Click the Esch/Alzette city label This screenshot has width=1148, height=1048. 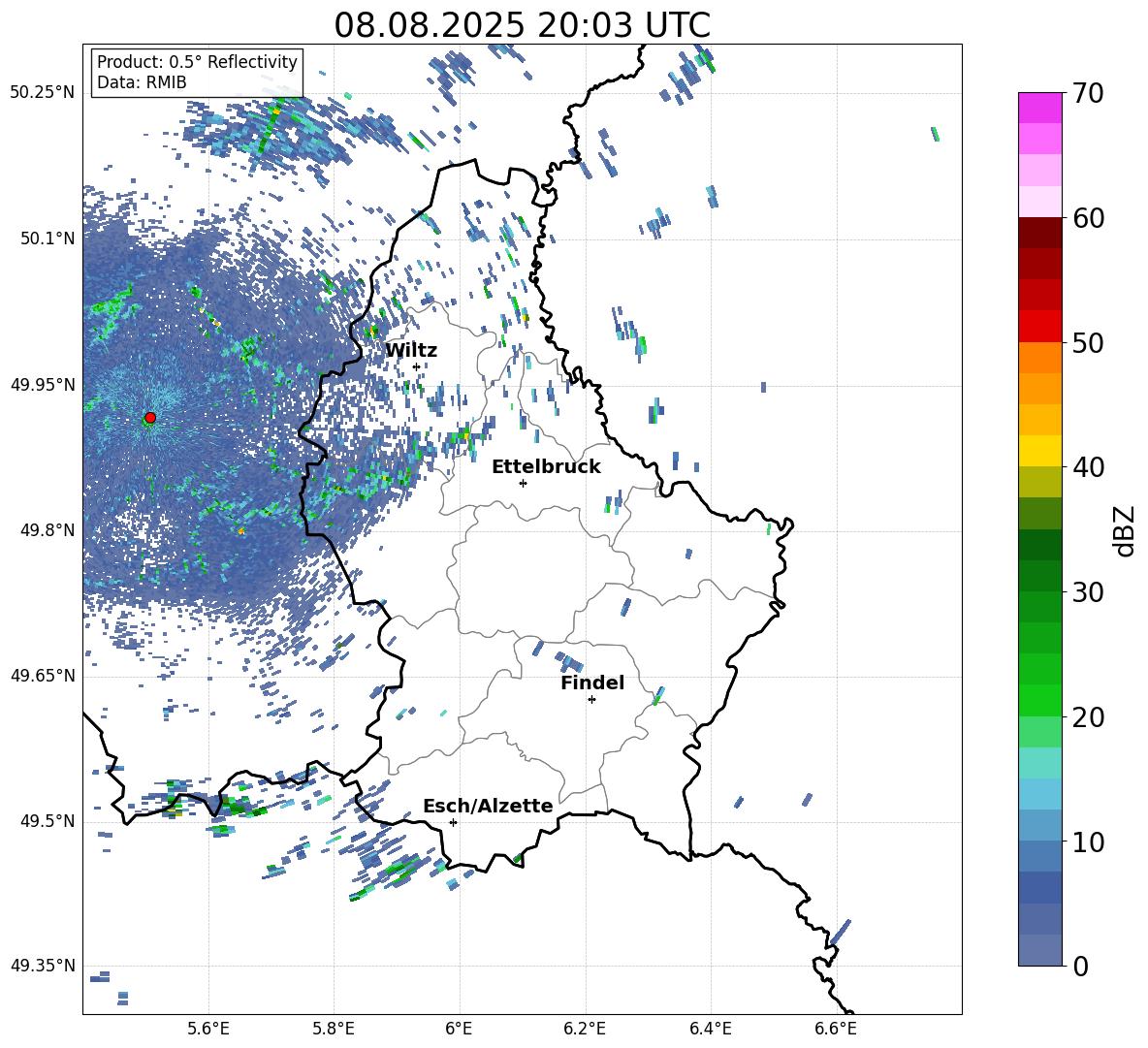(488, 806)
